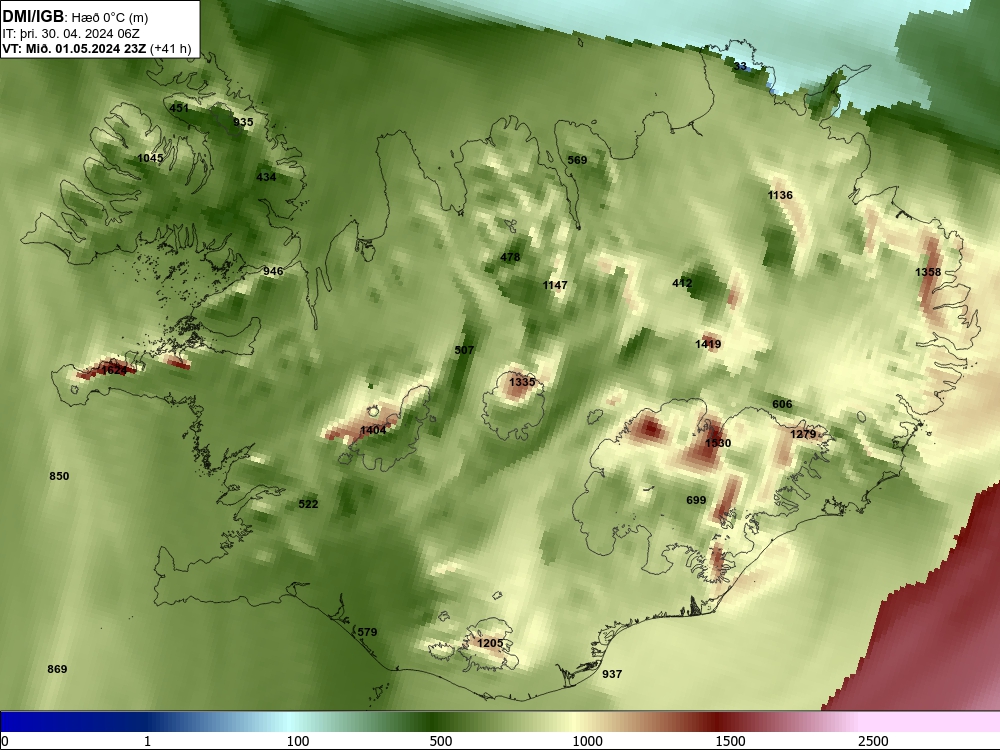Click the 1530 value on Vatnajökull

[718, 443]
